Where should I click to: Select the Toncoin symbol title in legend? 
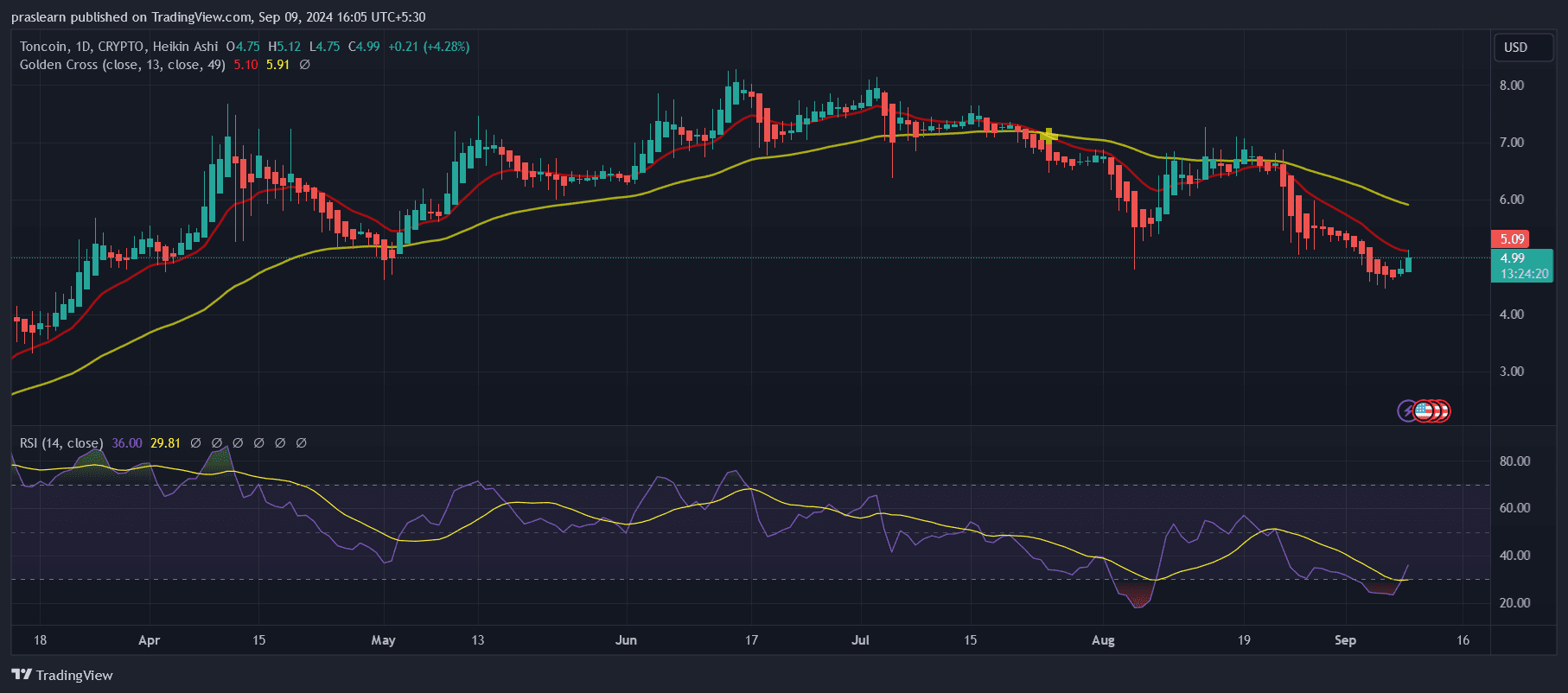click(x=118, y=47)
